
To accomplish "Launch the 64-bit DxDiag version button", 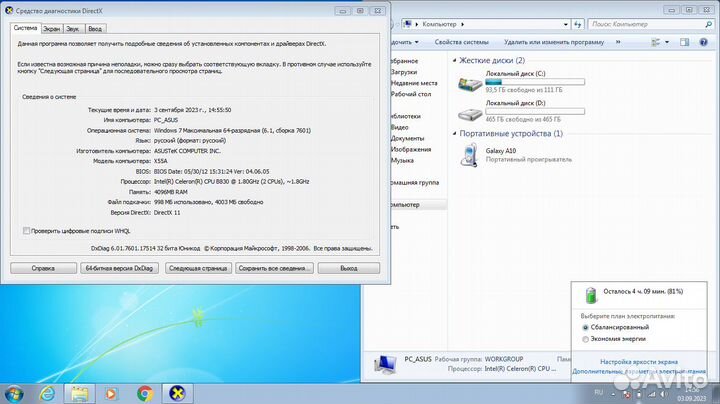I will 119,268.
